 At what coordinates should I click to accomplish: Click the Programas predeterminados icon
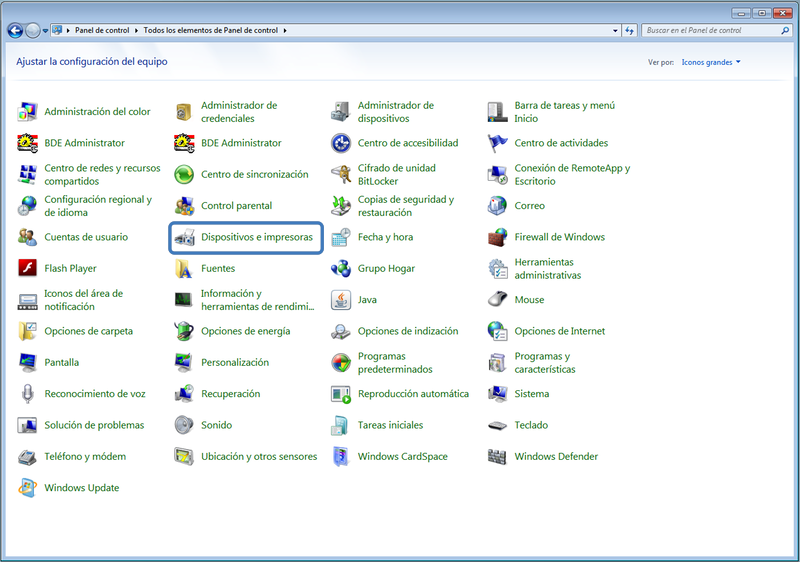pos(340,363)
